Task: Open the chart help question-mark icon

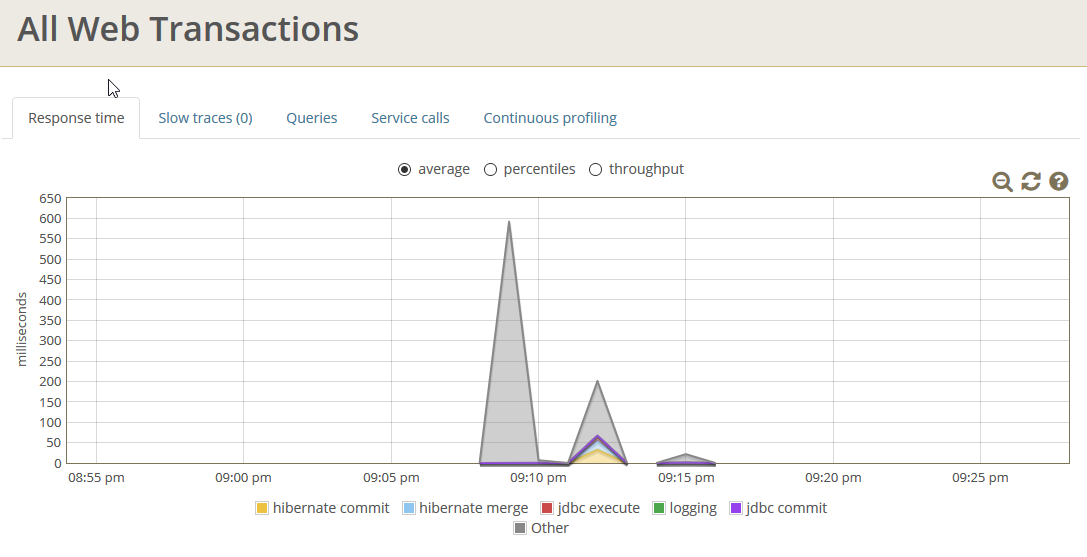Action: (x=1059, y=181)
